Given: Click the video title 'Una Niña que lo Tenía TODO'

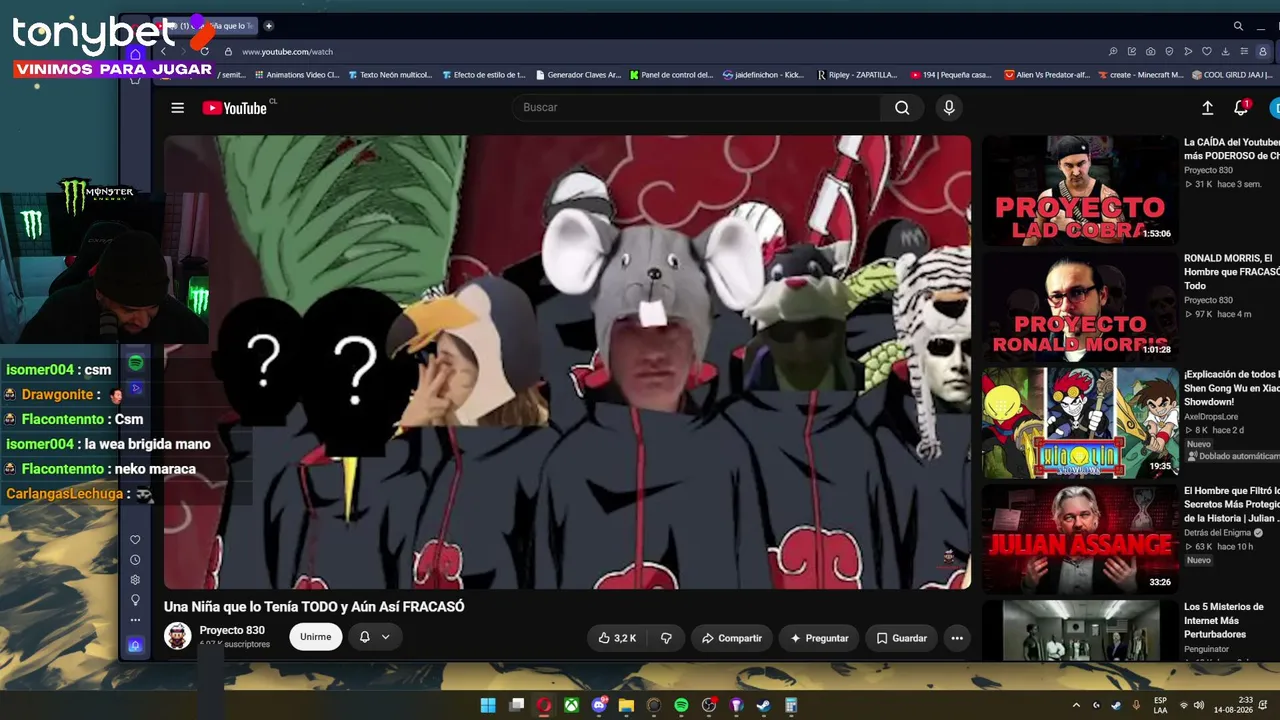Looking at the screenshot, I should (x=314, y=607).
